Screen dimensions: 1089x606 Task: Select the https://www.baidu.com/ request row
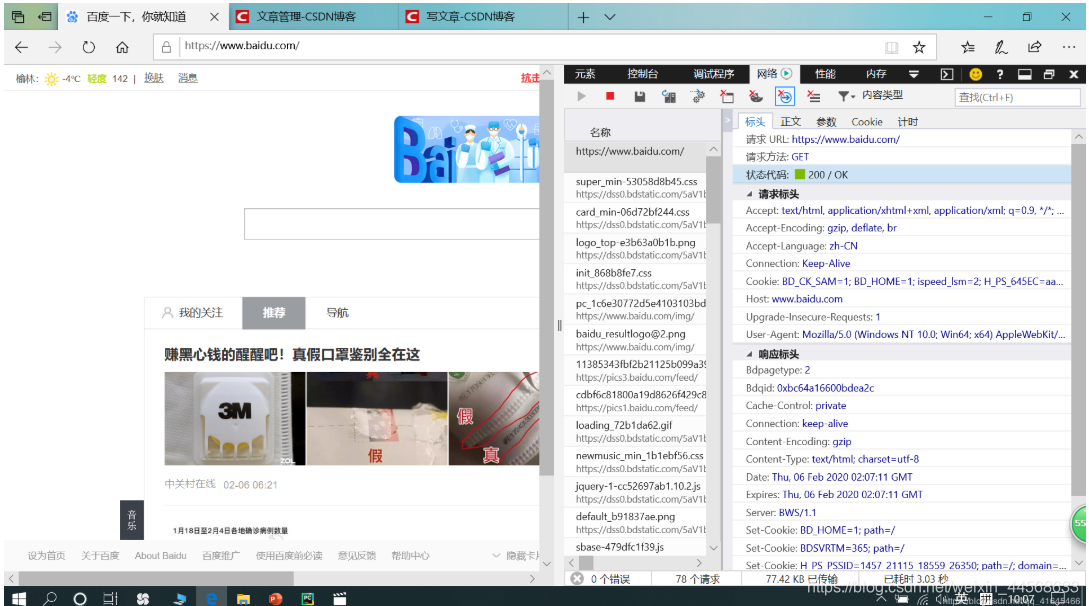pyautogui.click(x=635, y=156)
